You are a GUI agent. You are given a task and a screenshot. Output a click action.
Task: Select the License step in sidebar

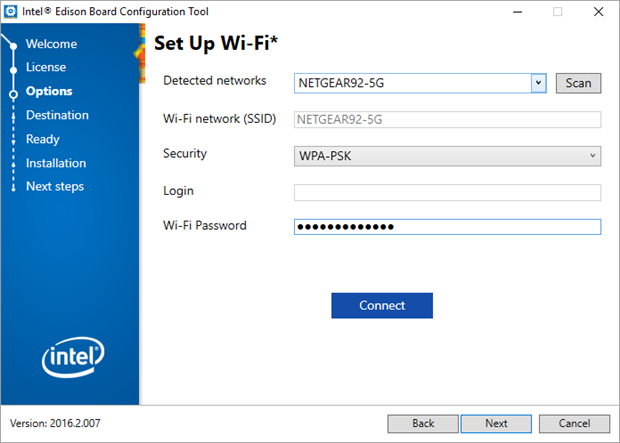click(x=46, y=67)
